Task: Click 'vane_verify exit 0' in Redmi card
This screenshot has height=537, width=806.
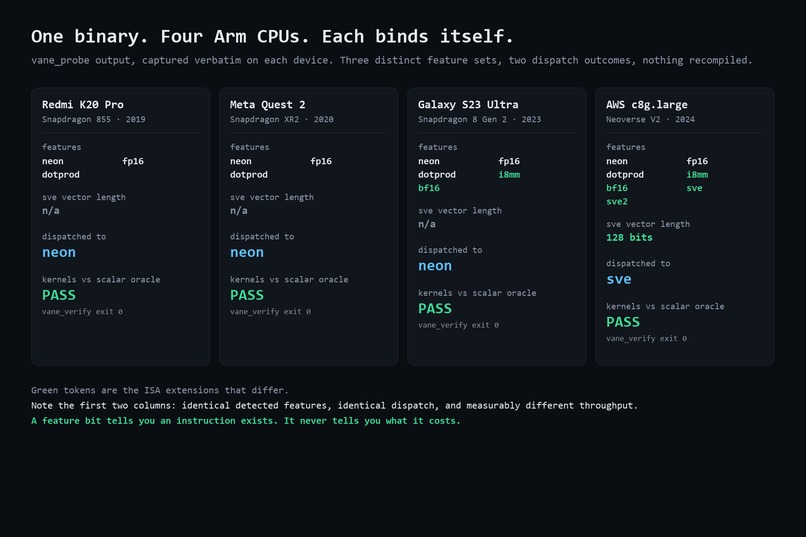Action: (x=82, y=312)
